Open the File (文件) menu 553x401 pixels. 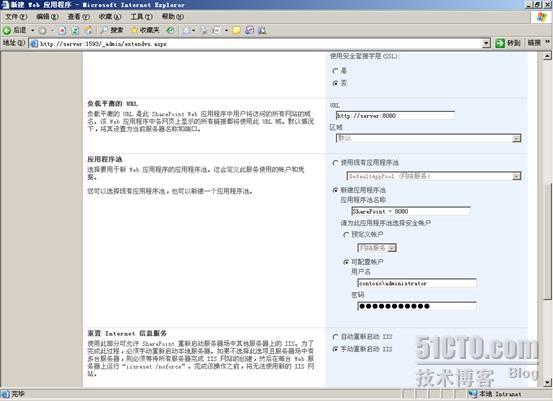[16, 17]
